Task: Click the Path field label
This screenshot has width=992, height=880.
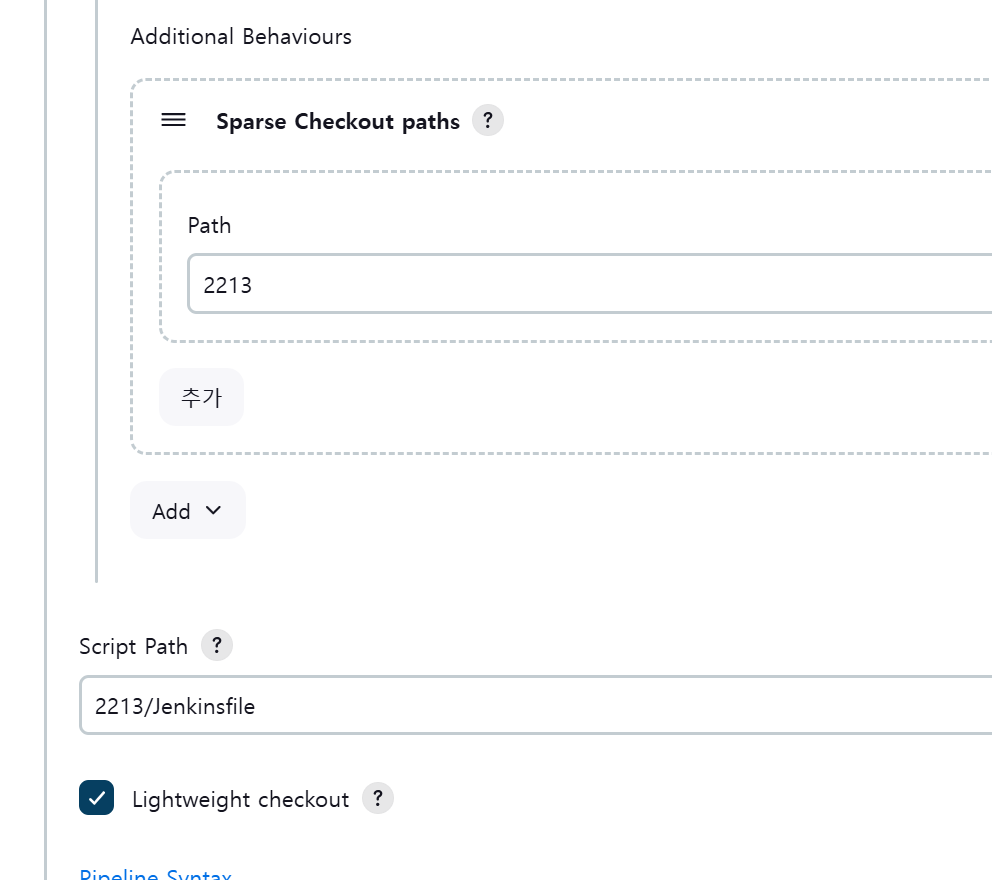Action: [x=209, y=226]
